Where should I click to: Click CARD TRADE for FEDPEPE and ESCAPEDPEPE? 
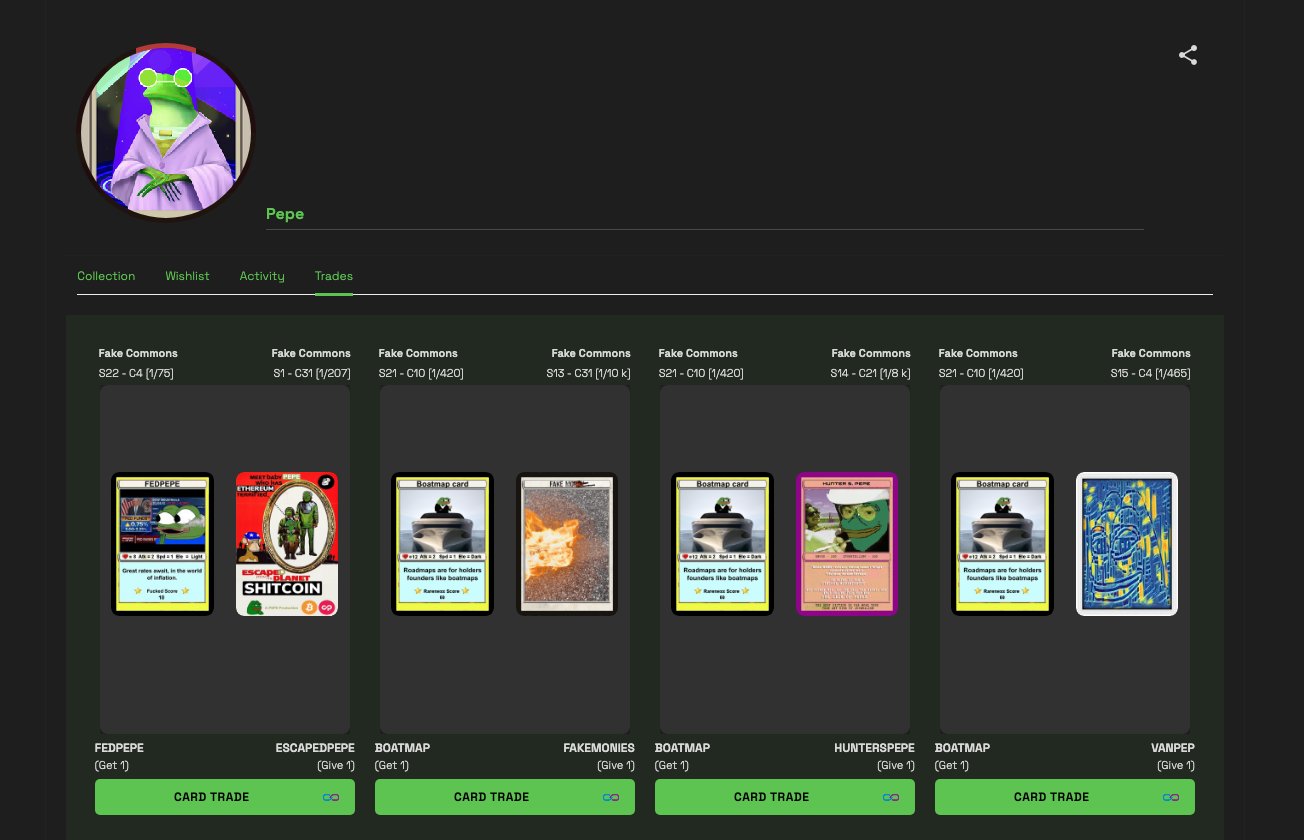[x=225, y=797]
